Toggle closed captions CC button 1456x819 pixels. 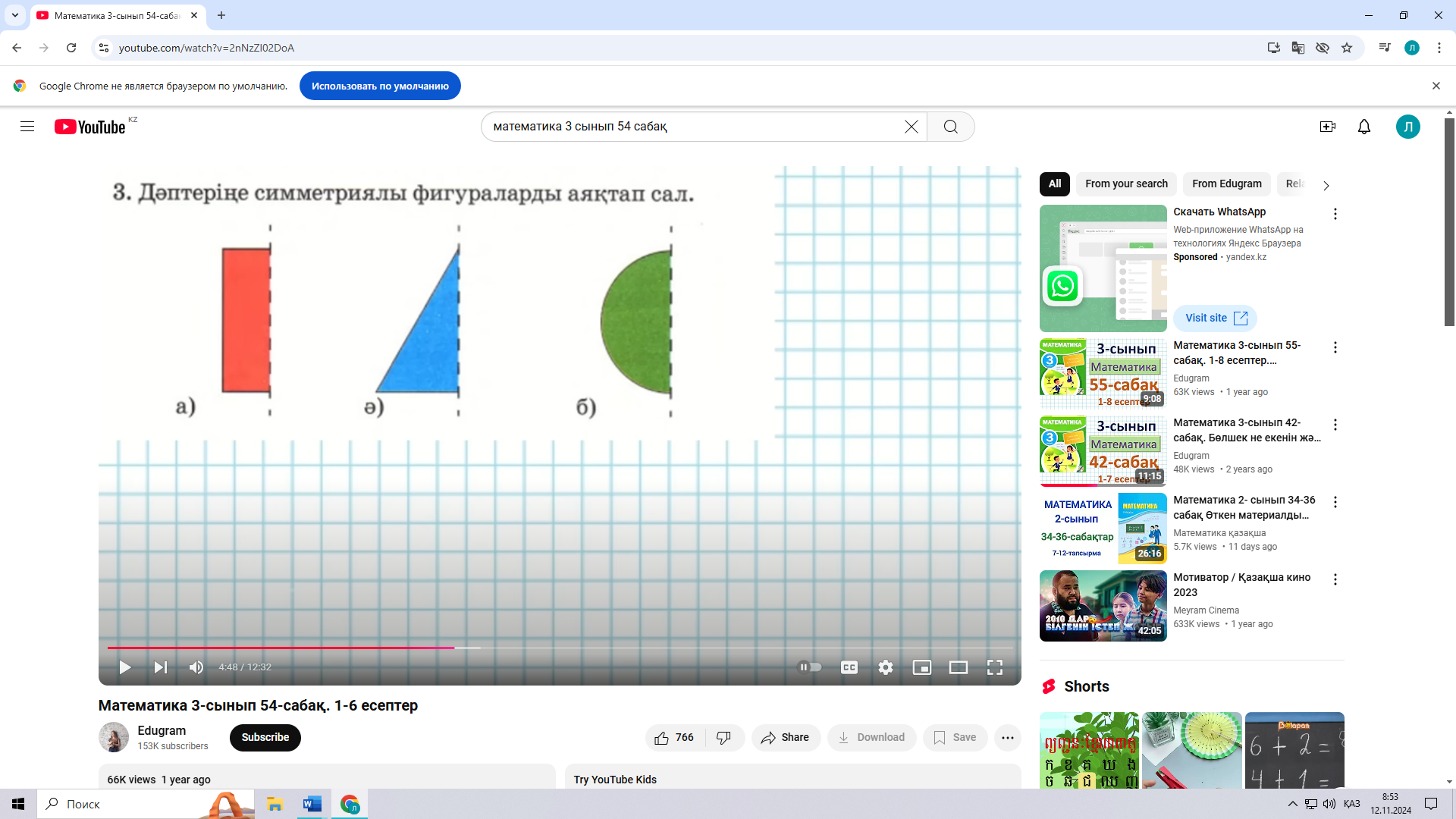tap(849, 667)
